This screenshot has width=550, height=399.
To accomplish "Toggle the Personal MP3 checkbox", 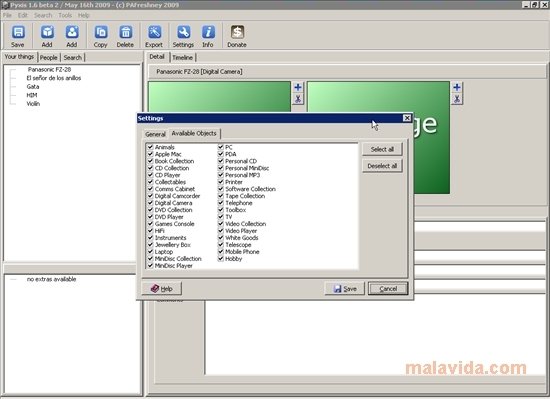I will click(x=221, y=175).
